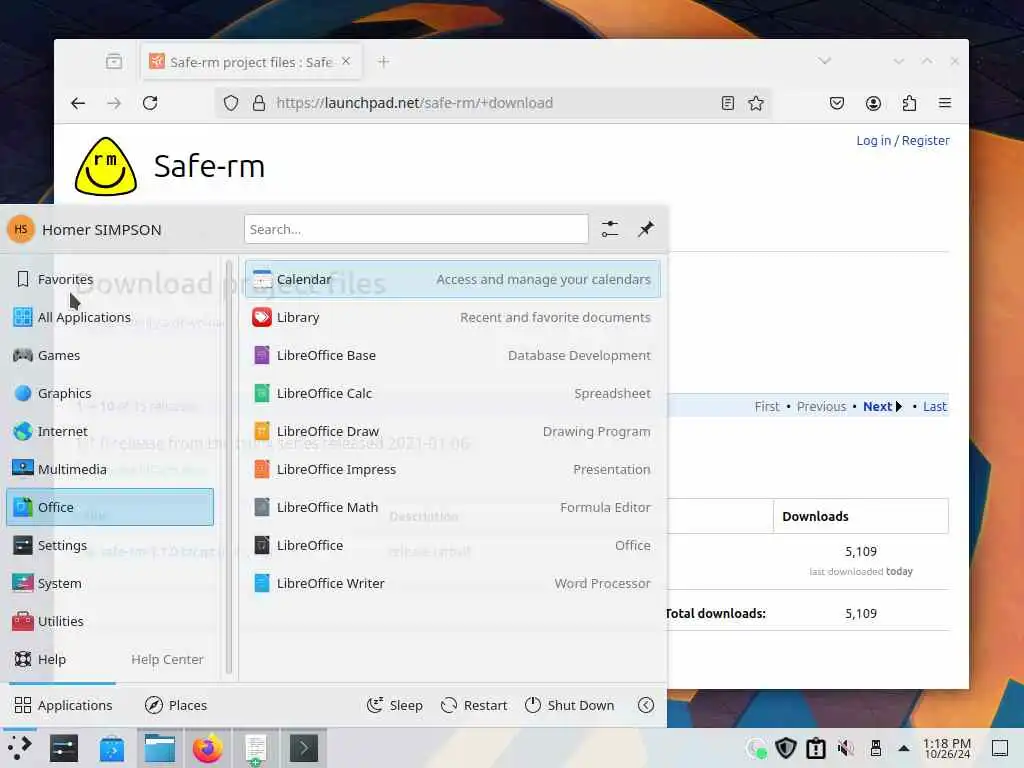The image size is (1024, 768).
Task: Click Sleep button
Action: tap(395, 705)
